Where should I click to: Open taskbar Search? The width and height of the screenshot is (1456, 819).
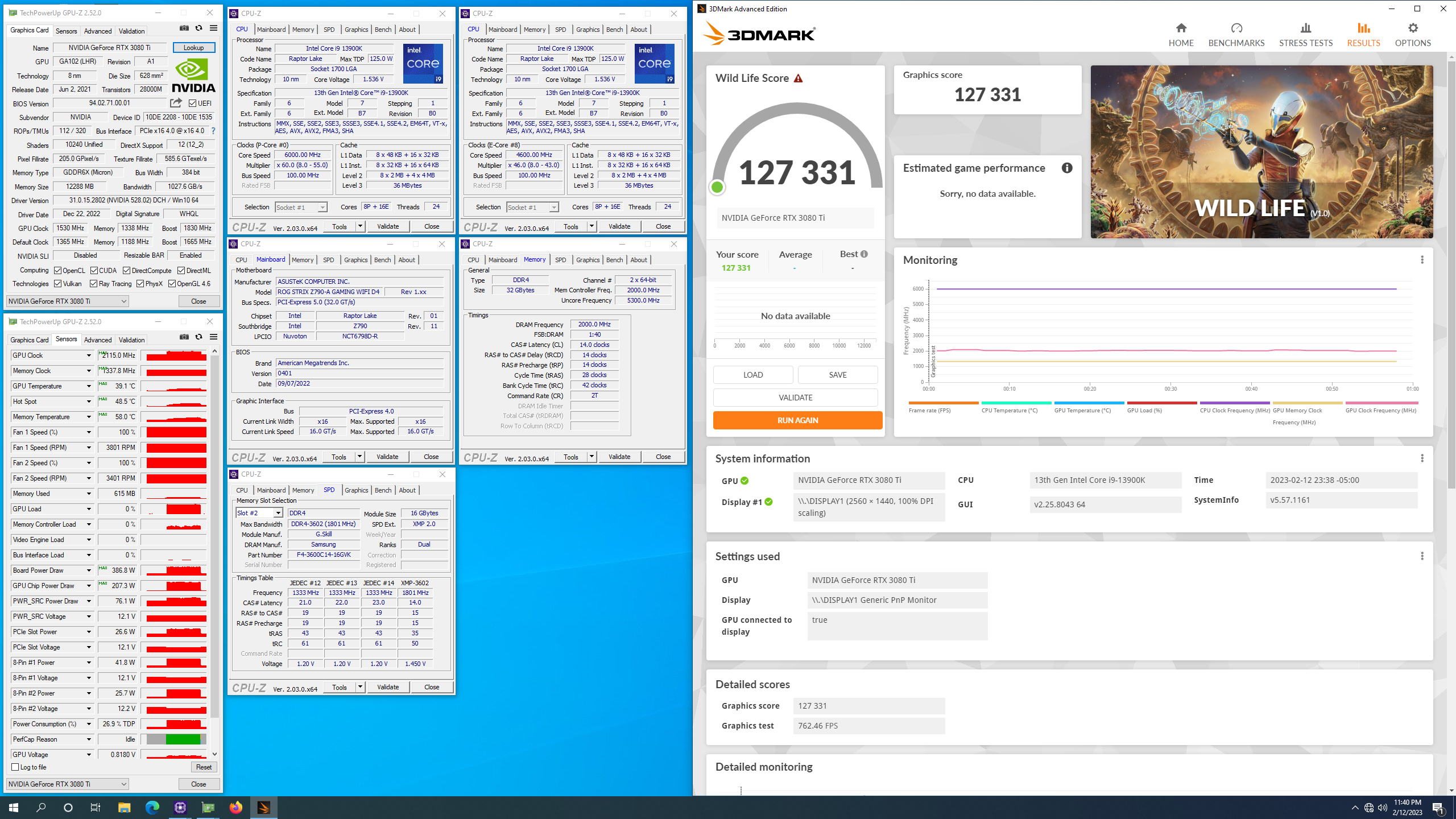click(41, 807)
